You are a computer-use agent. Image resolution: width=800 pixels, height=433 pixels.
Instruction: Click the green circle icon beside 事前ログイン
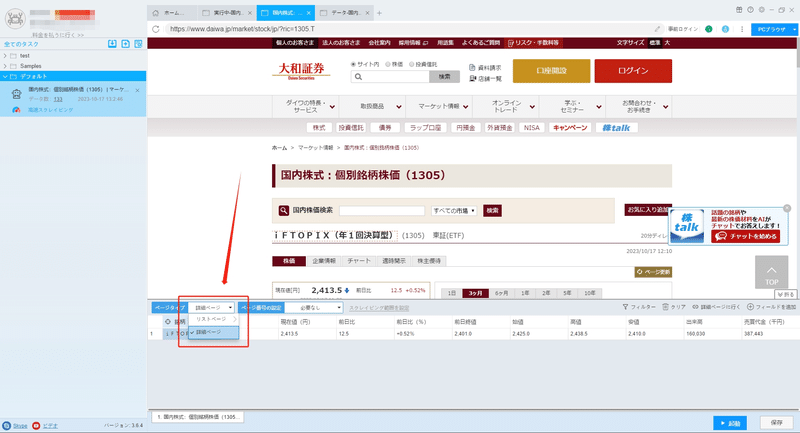(709, 29)
